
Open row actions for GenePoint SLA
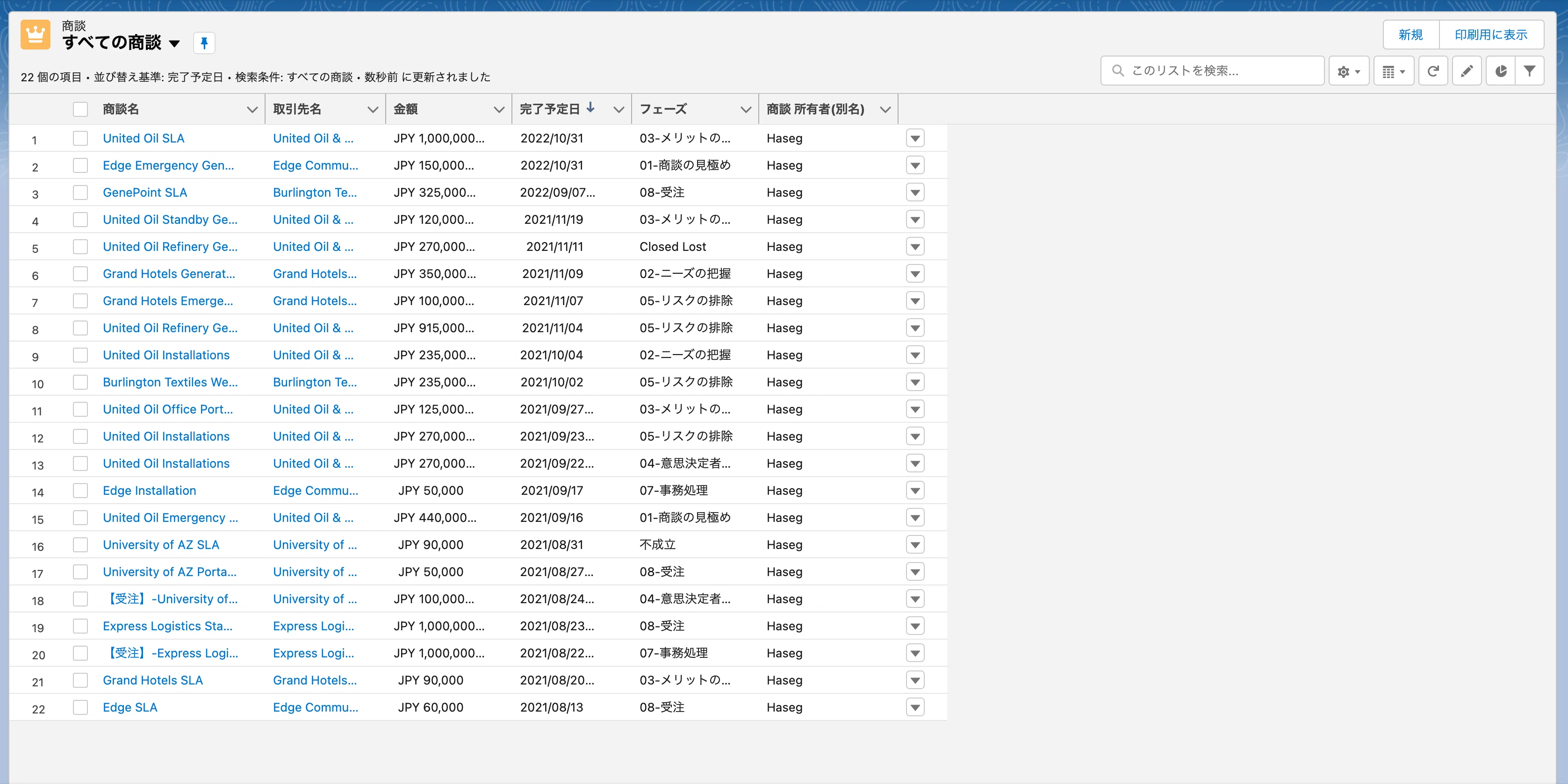915,192
